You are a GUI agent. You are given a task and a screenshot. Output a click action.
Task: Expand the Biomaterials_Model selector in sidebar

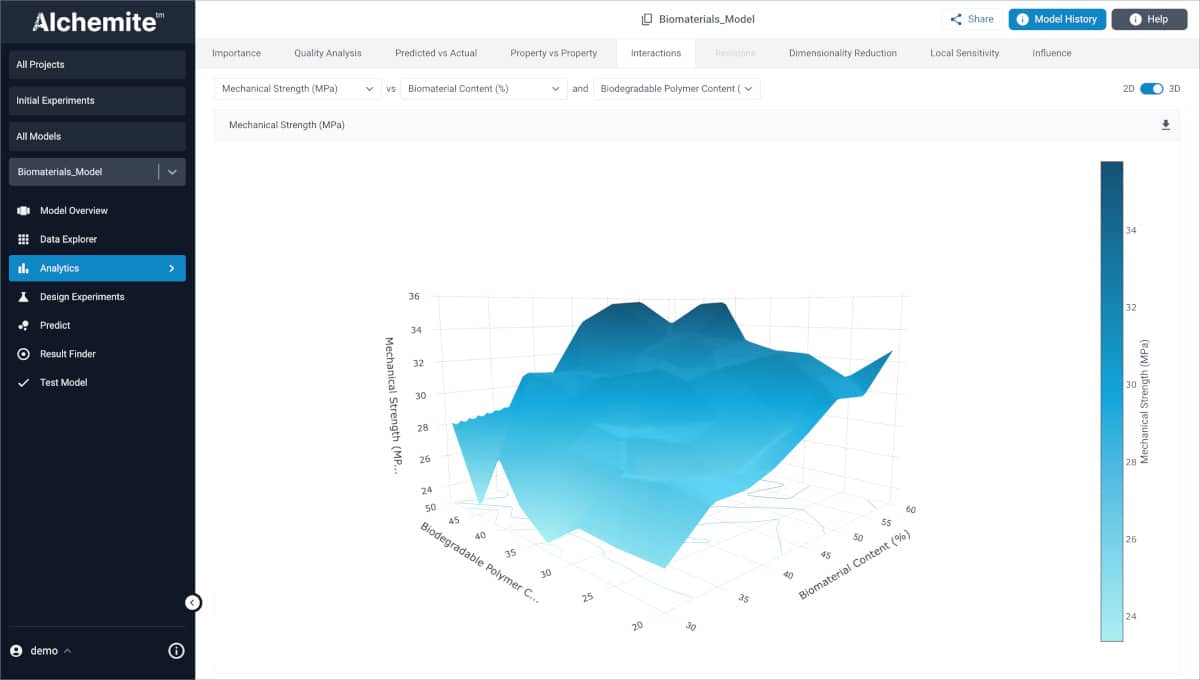click(172, 172)
